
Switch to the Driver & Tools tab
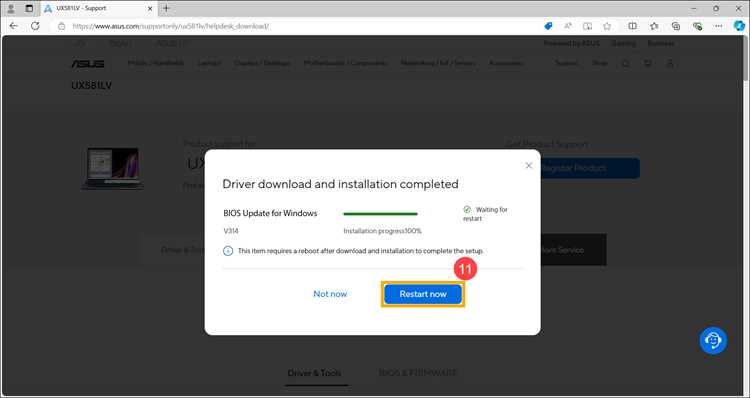(x=314, y=373)
